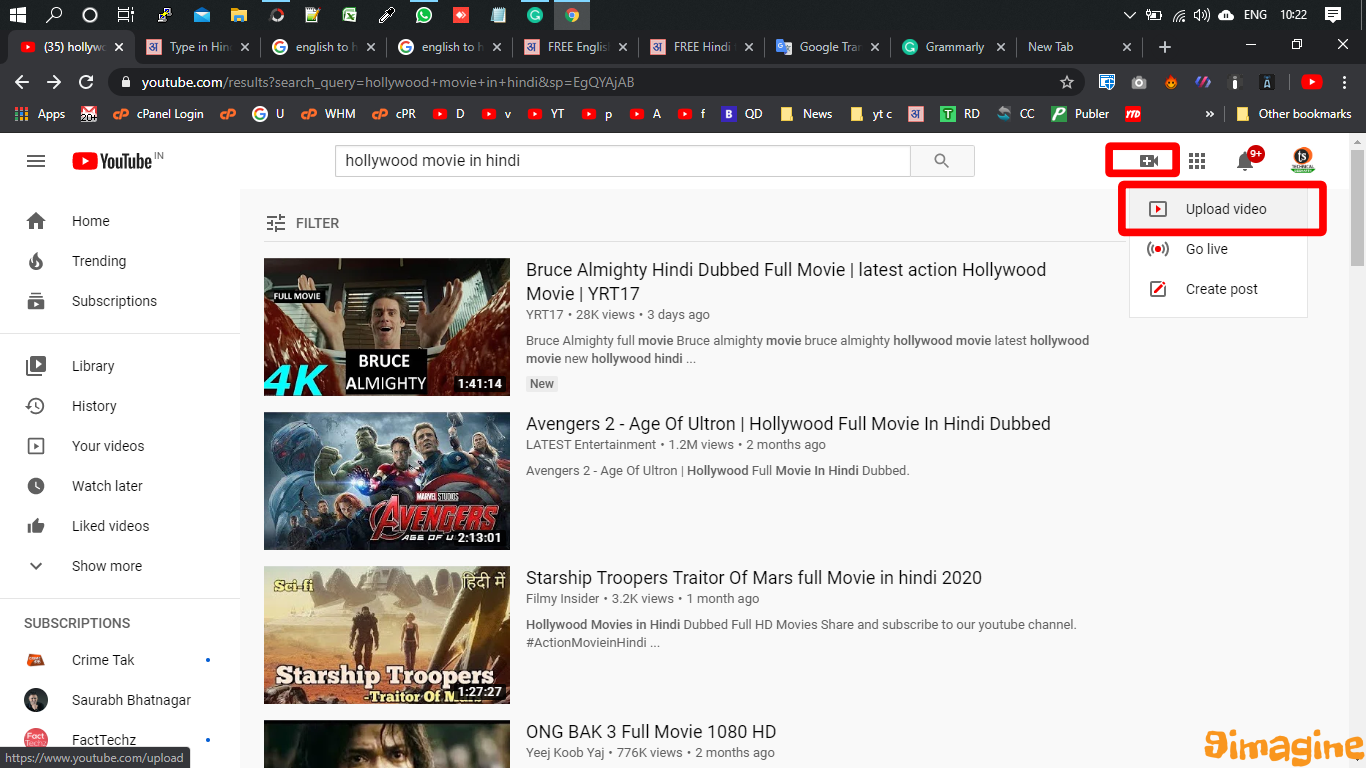Open the Starship Troopers video title
The height and width of the screenshot is (768, 1366).
tap(754, 578)
